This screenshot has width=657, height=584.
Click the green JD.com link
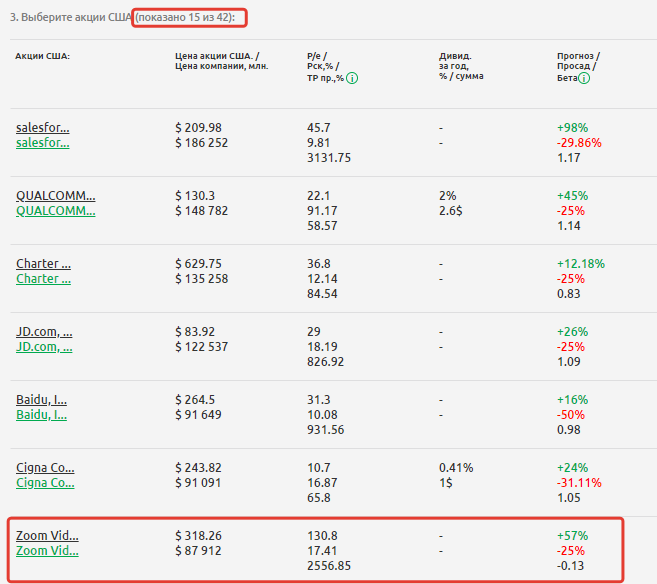coord(44,347)
